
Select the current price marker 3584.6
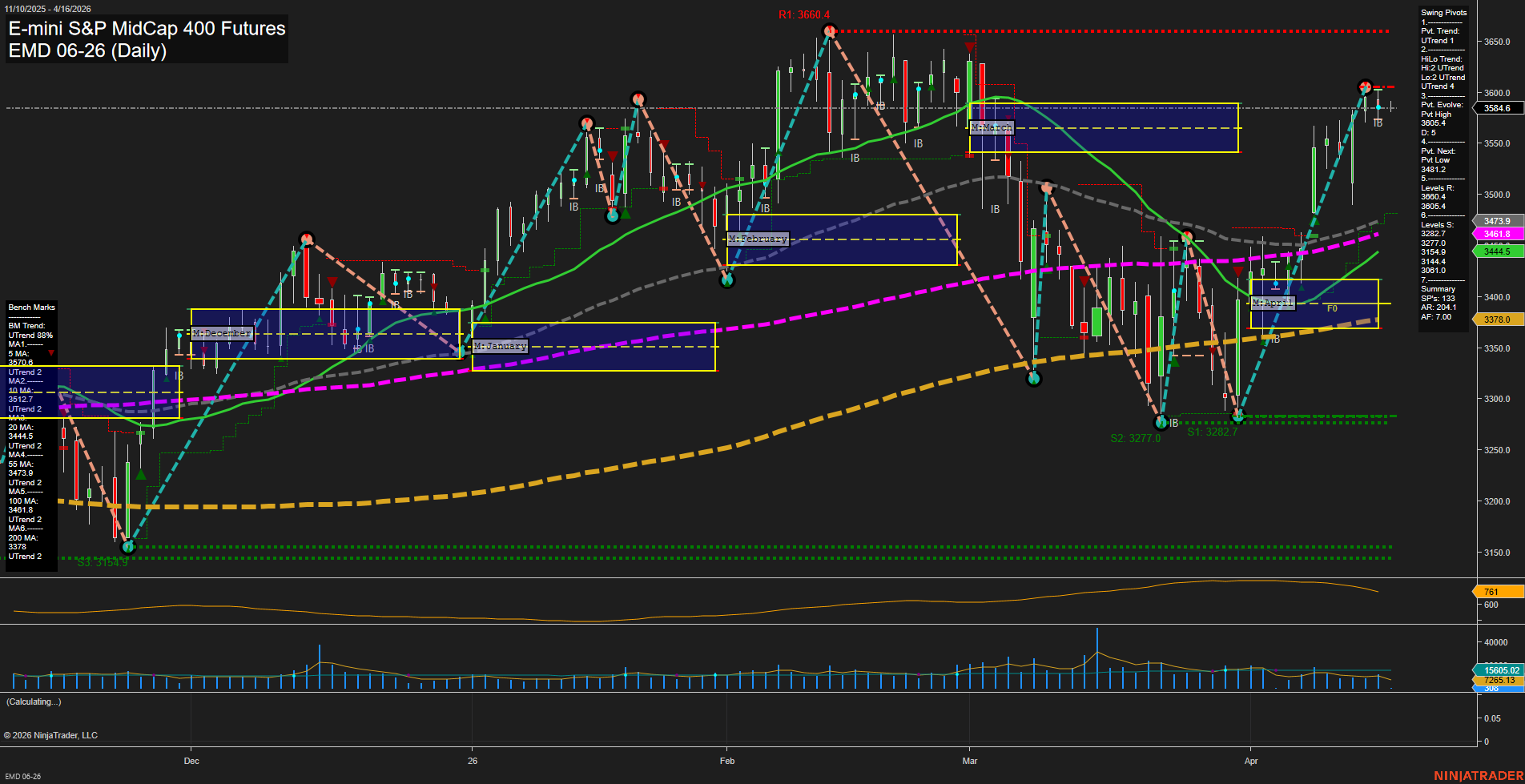[1496, 108]
